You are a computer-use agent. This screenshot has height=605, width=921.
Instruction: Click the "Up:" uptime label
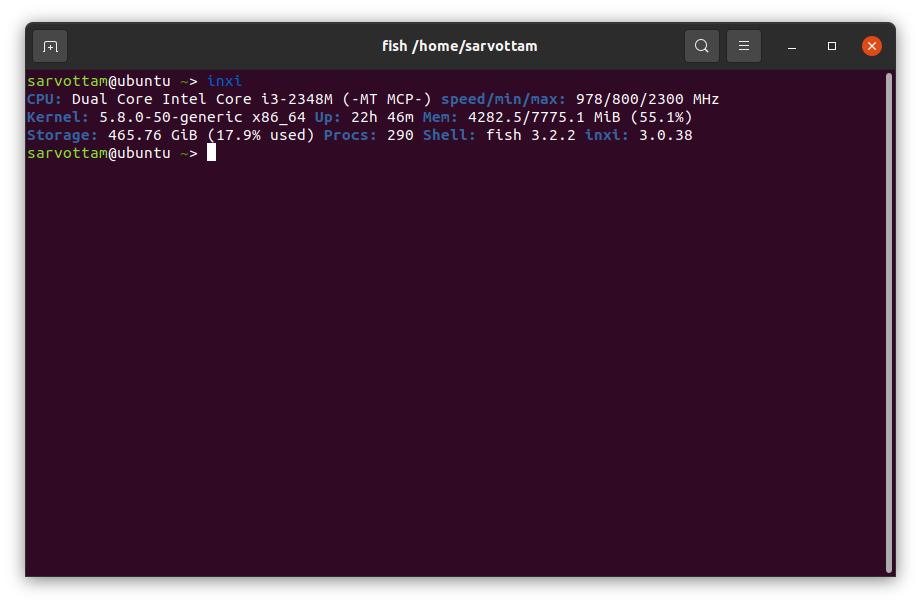tap(328, 117)
